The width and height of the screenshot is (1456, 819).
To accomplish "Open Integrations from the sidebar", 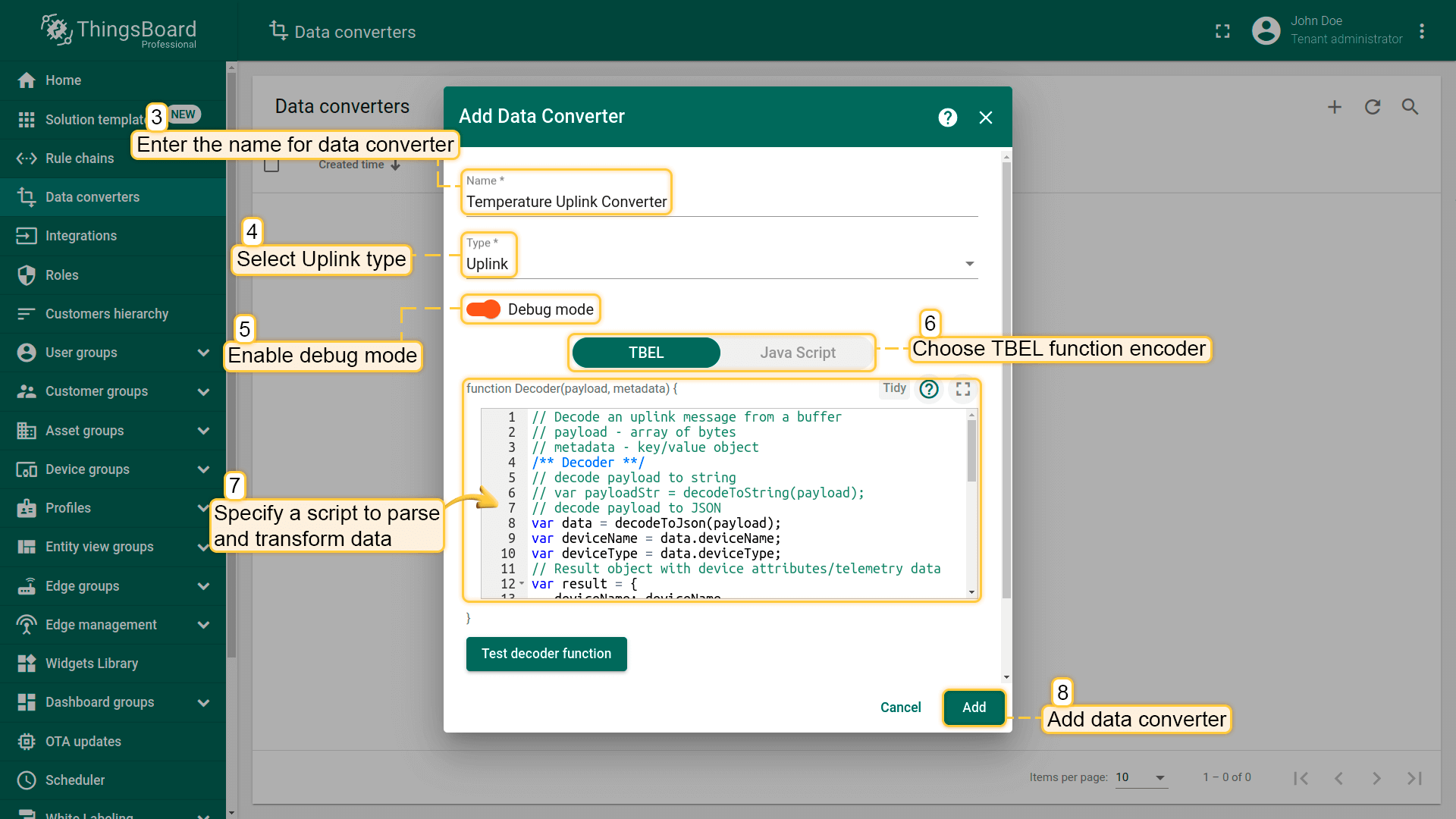I will pyautogui.click(x=81, y=236).
